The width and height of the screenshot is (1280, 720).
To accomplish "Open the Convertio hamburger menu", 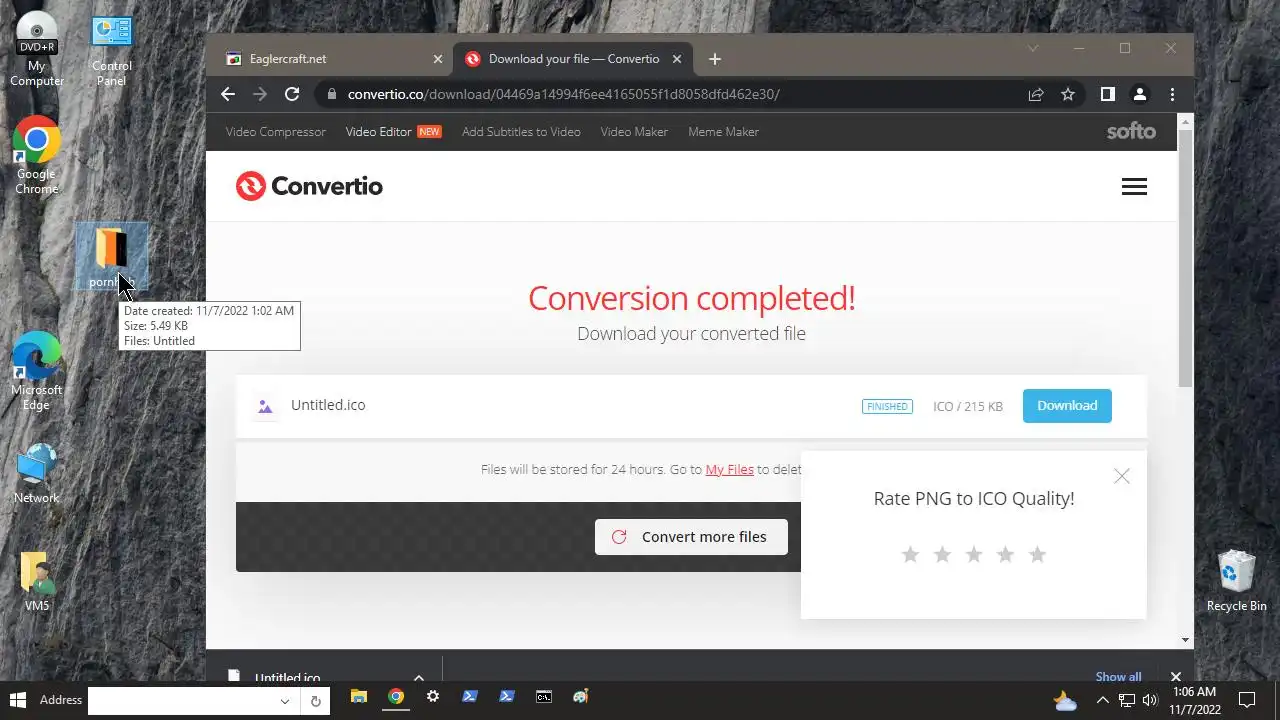I will click(1134, 187).
